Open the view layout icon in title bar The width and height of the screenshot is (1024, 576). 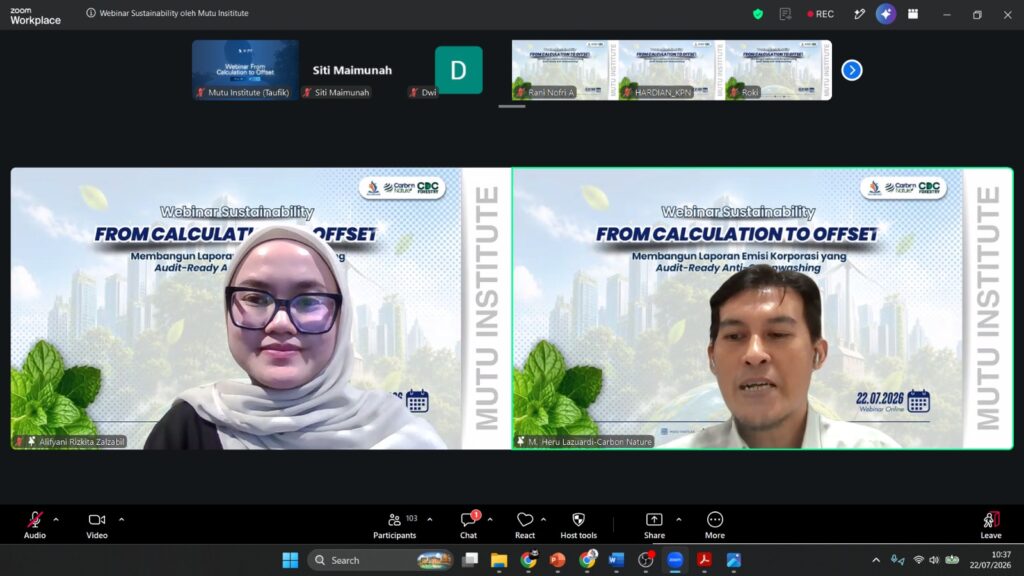[913, 14]
